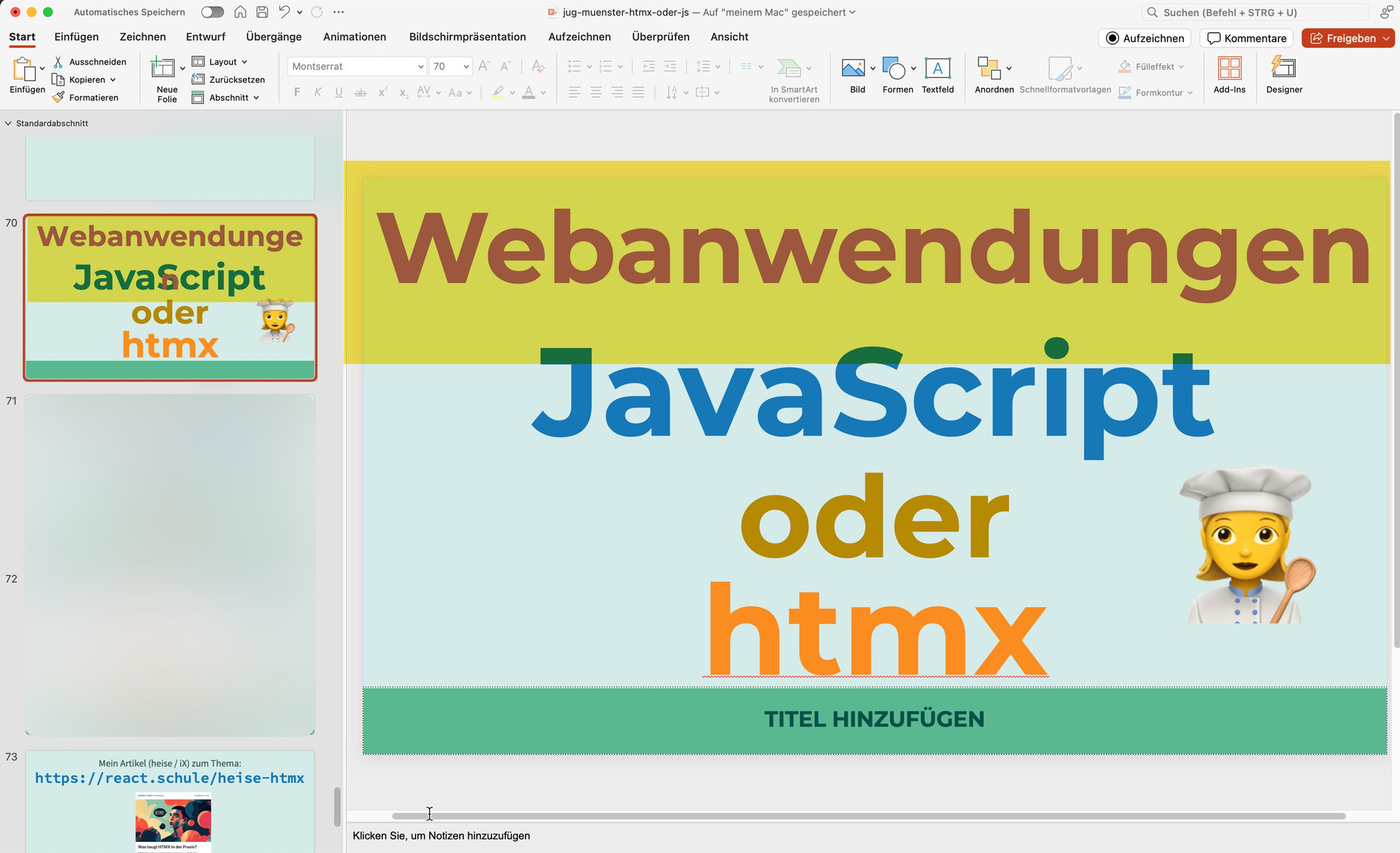The image size is (1400, 853).
Task: Apply subscript formatting
Action: pyautogui.click(x=403, y=92)
